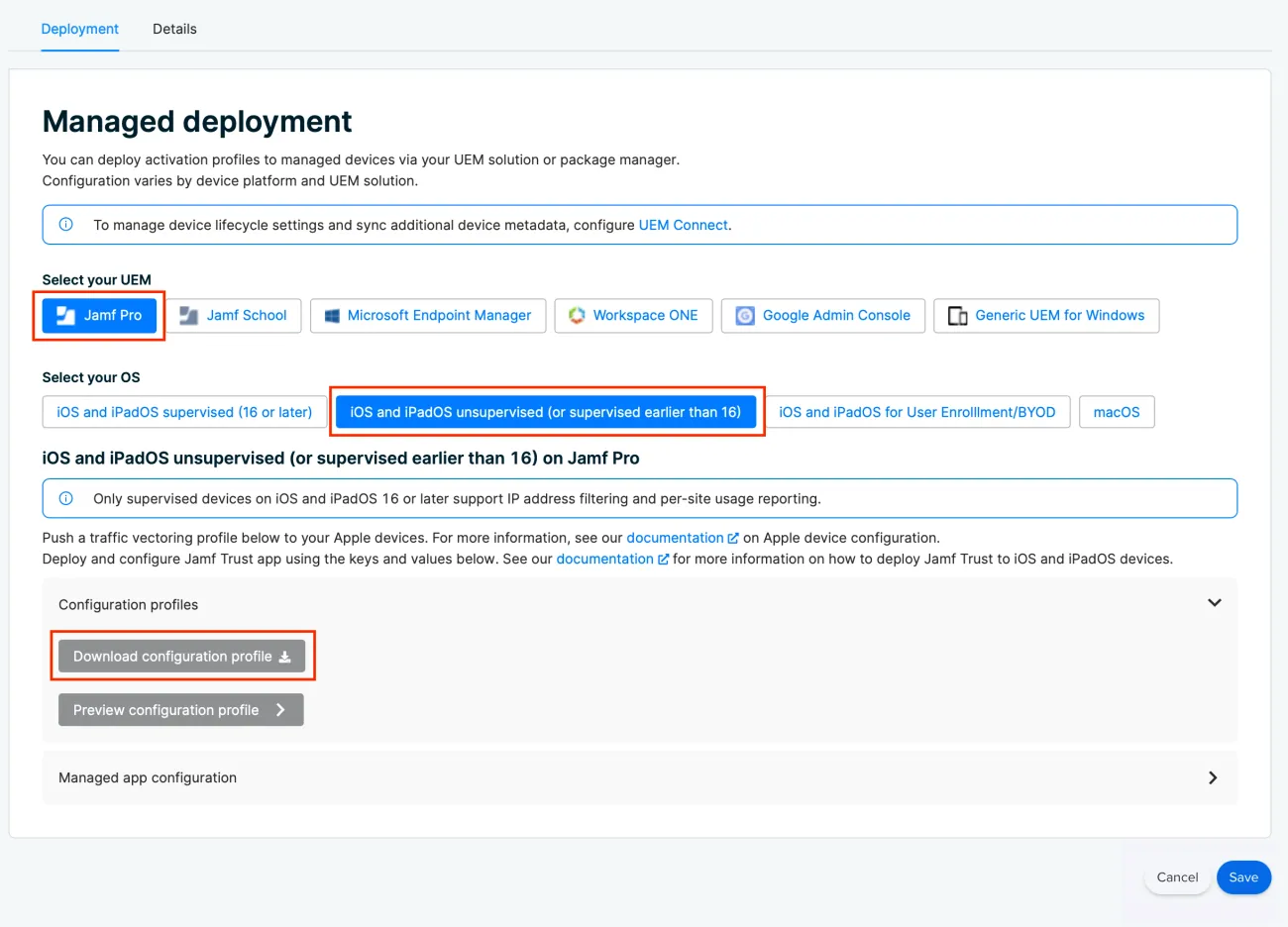Click the Generic UEM devices icon

(x=958, y=316)
